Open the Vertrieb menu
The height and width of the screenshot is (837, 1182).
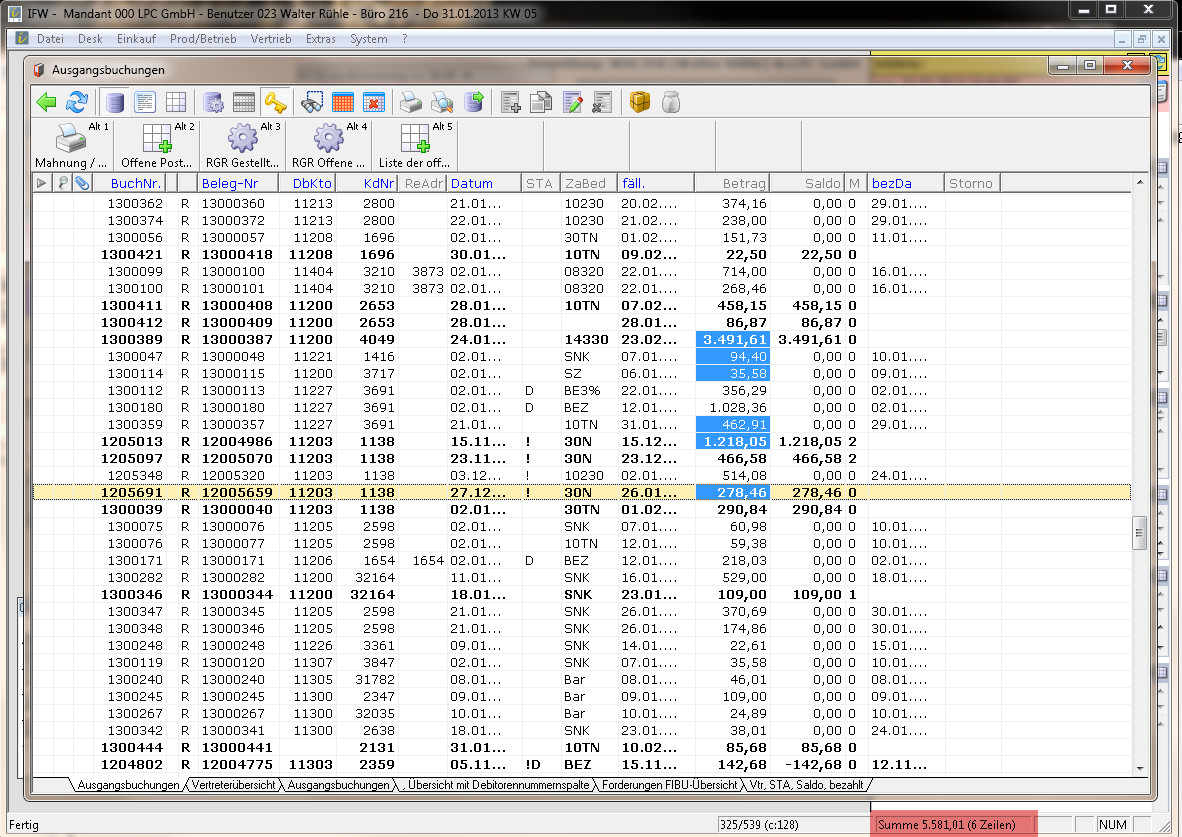coord(271,39)
